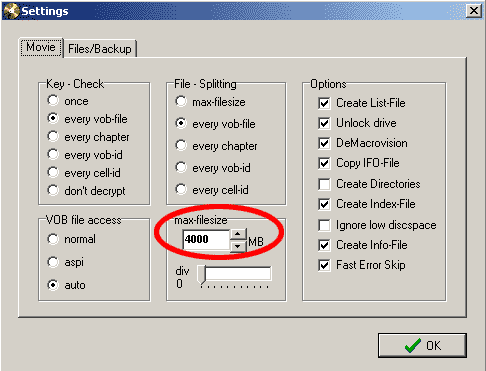Choose 'aspi' for VOB file access
The height and width of the screenshot is (371, 486).
pos(53,262)
